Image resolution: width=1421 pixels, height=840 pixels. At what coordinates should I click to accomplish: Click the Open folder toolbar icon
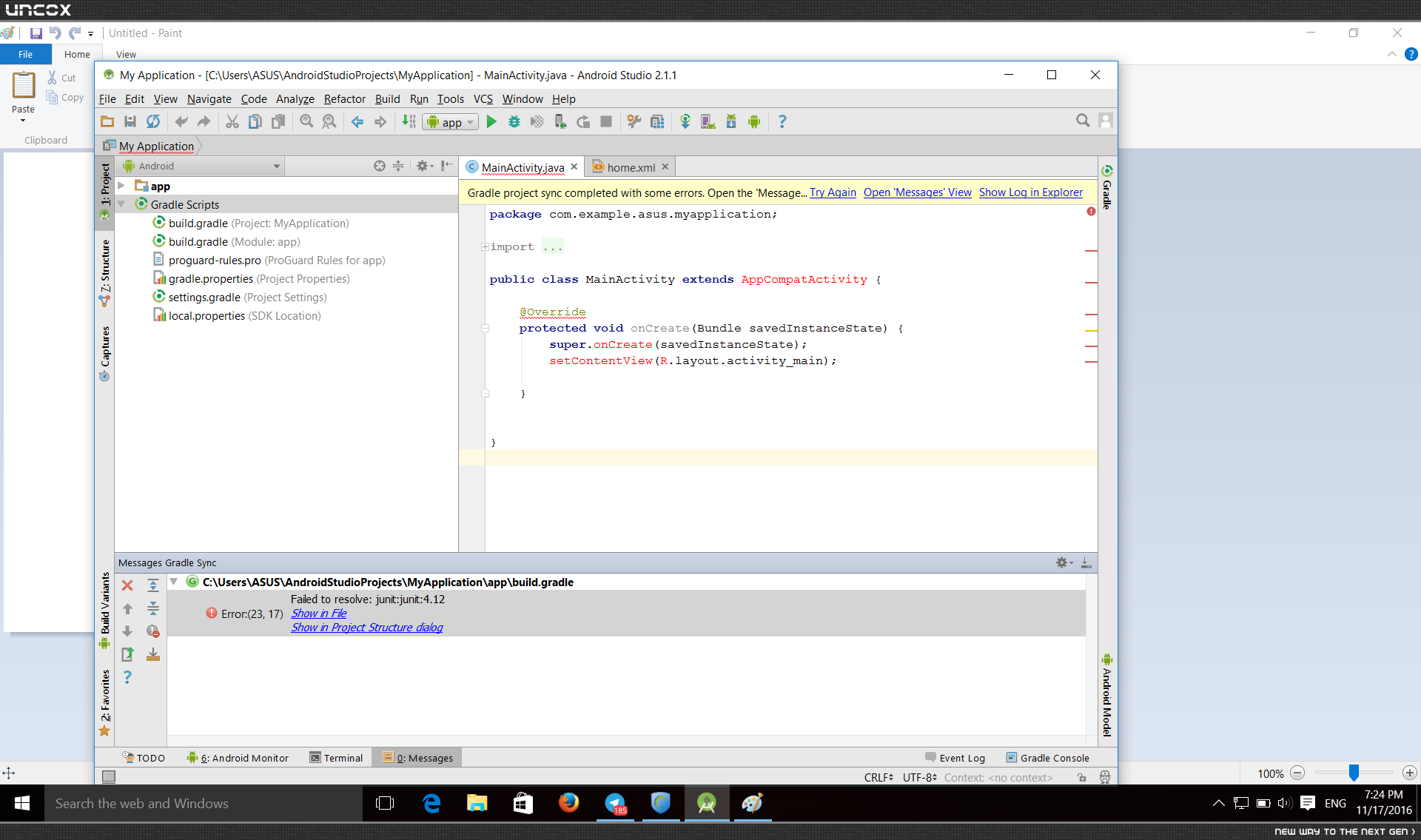(107, 122)
